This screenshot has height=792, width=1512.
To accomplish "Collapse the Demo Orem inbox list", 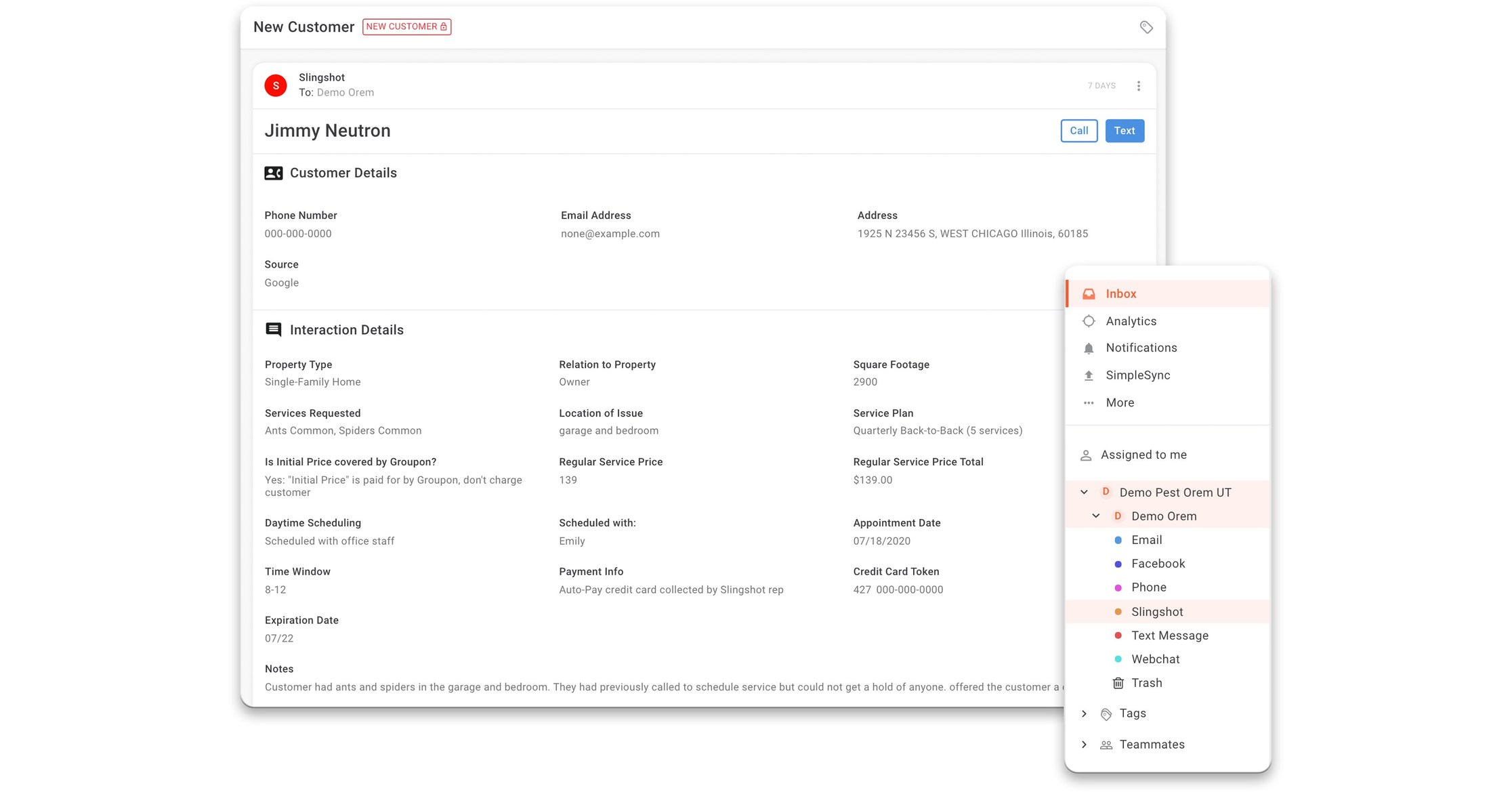I will point(1095,516).
